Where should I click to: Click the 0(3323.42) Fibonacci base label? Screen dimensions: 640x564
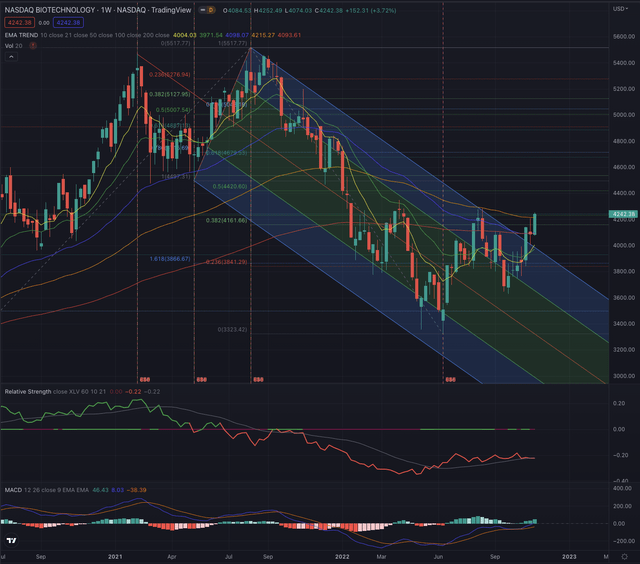click(x=232, y=329)
